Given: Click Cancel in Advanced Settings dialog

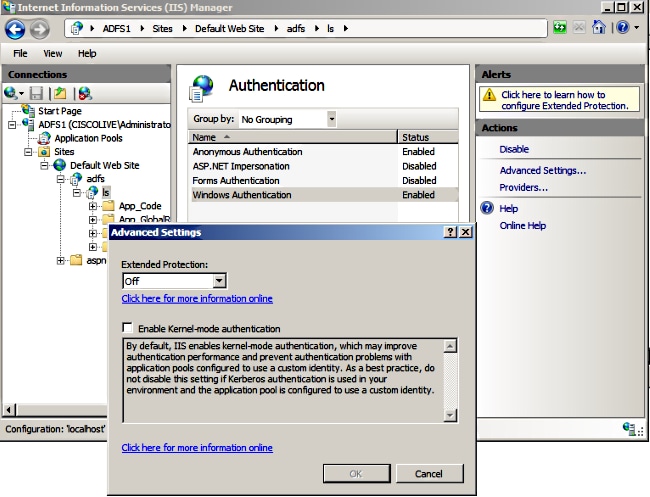Looking at the screenshot, I should coord(429,473).
